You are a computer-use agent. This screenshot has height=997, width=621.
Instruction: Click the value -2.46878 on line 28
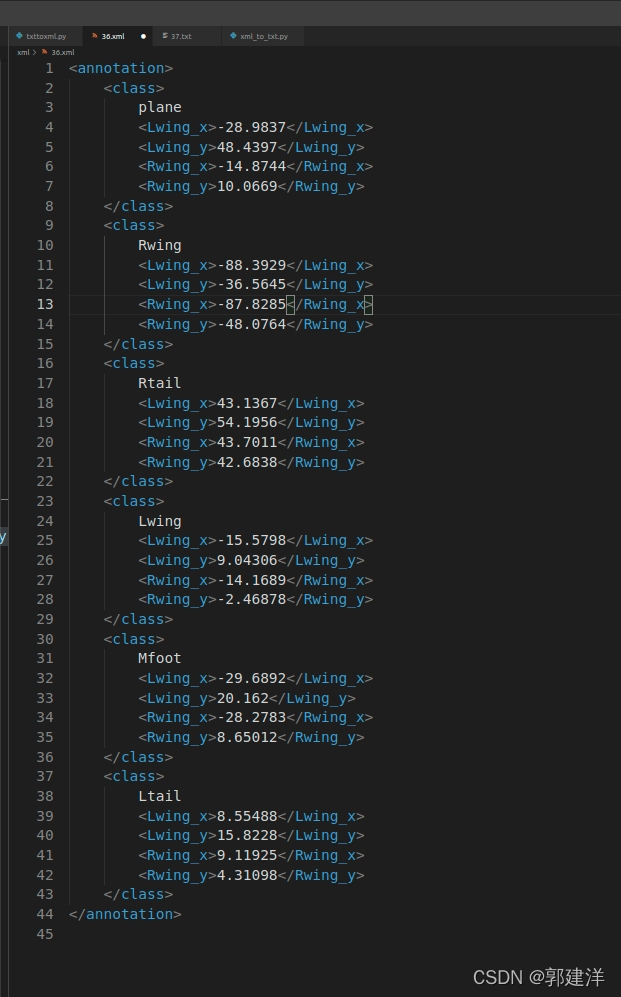click(252, 599)
